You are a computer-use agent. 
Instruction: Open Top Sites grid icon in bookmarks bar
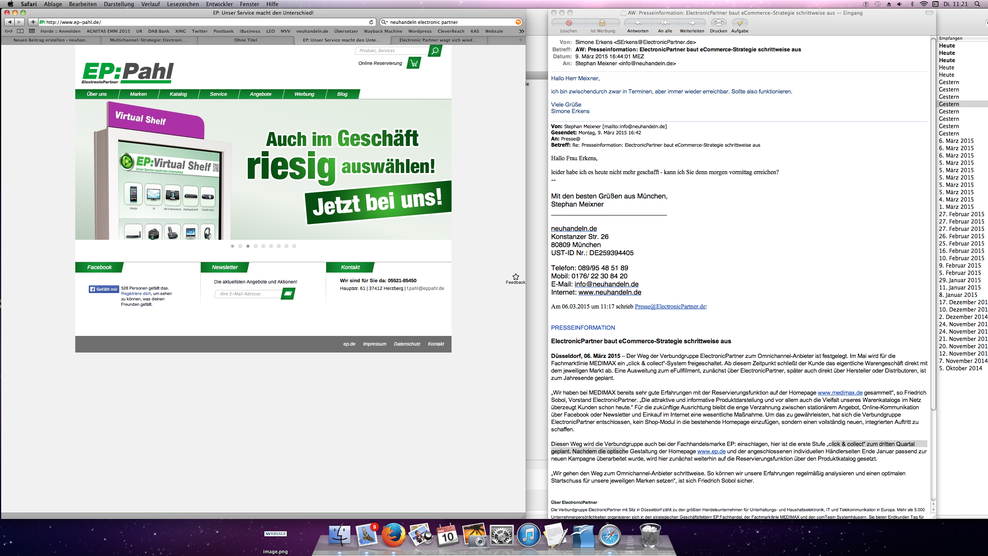tap(32, 31)
